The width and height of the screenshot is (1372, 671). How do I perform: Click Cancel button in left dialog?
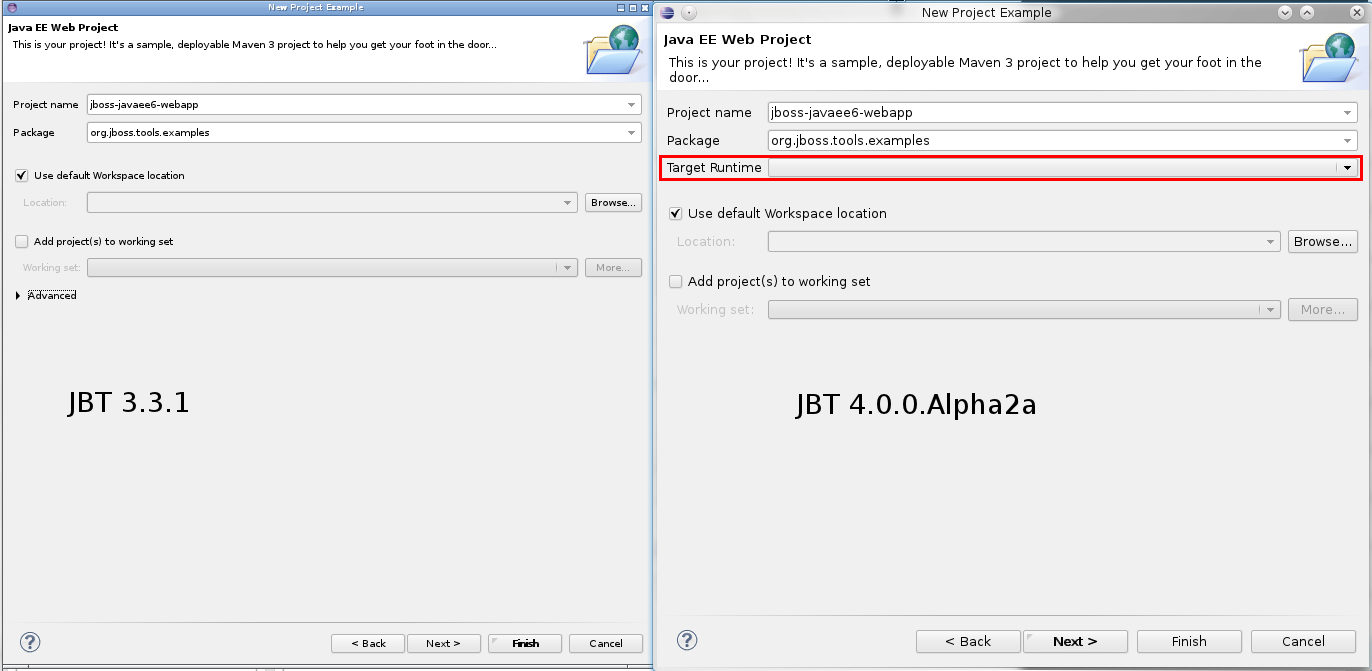[x=606, y=643]
